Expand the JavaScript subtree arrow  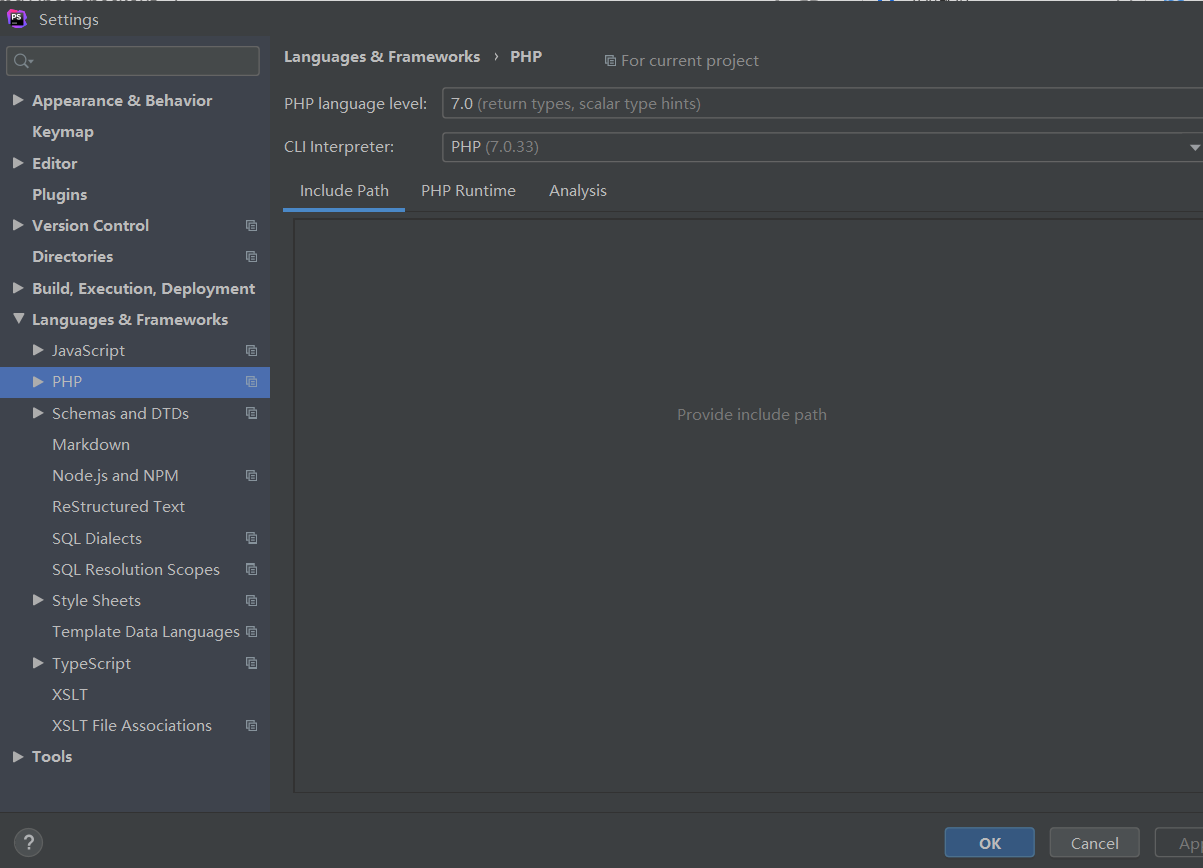[38, 350]
